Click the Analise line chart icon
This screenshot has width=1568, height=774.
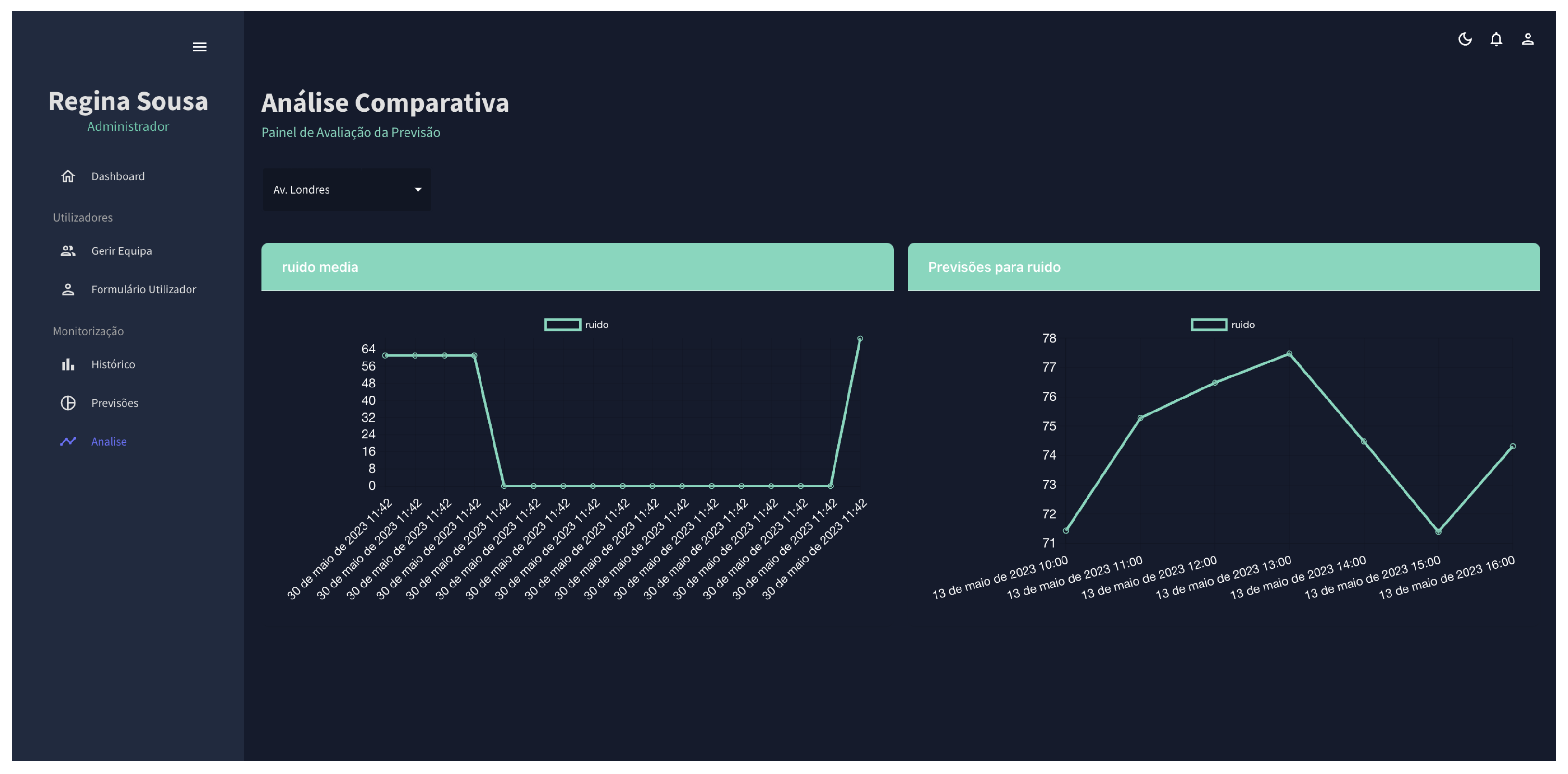pyautogui.click(x=67, y=441)
